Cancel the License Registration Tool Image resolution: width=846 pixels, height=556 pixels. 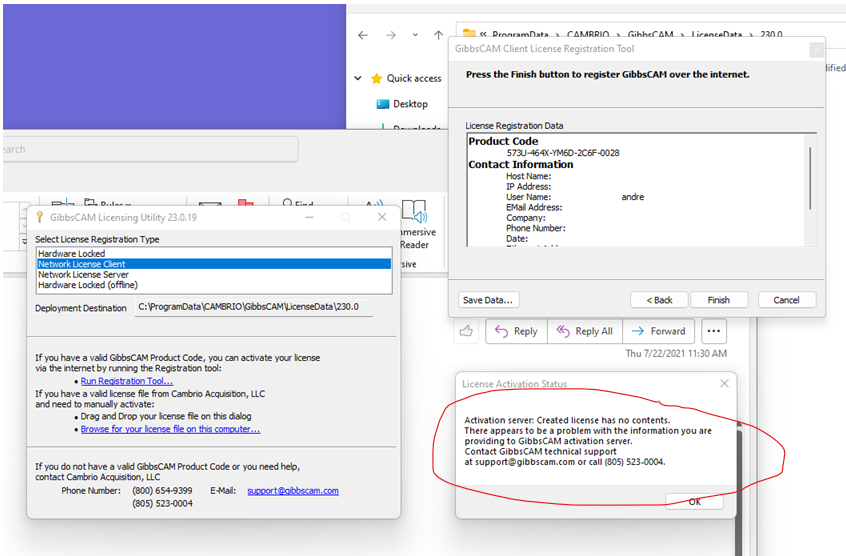point(787,300)
